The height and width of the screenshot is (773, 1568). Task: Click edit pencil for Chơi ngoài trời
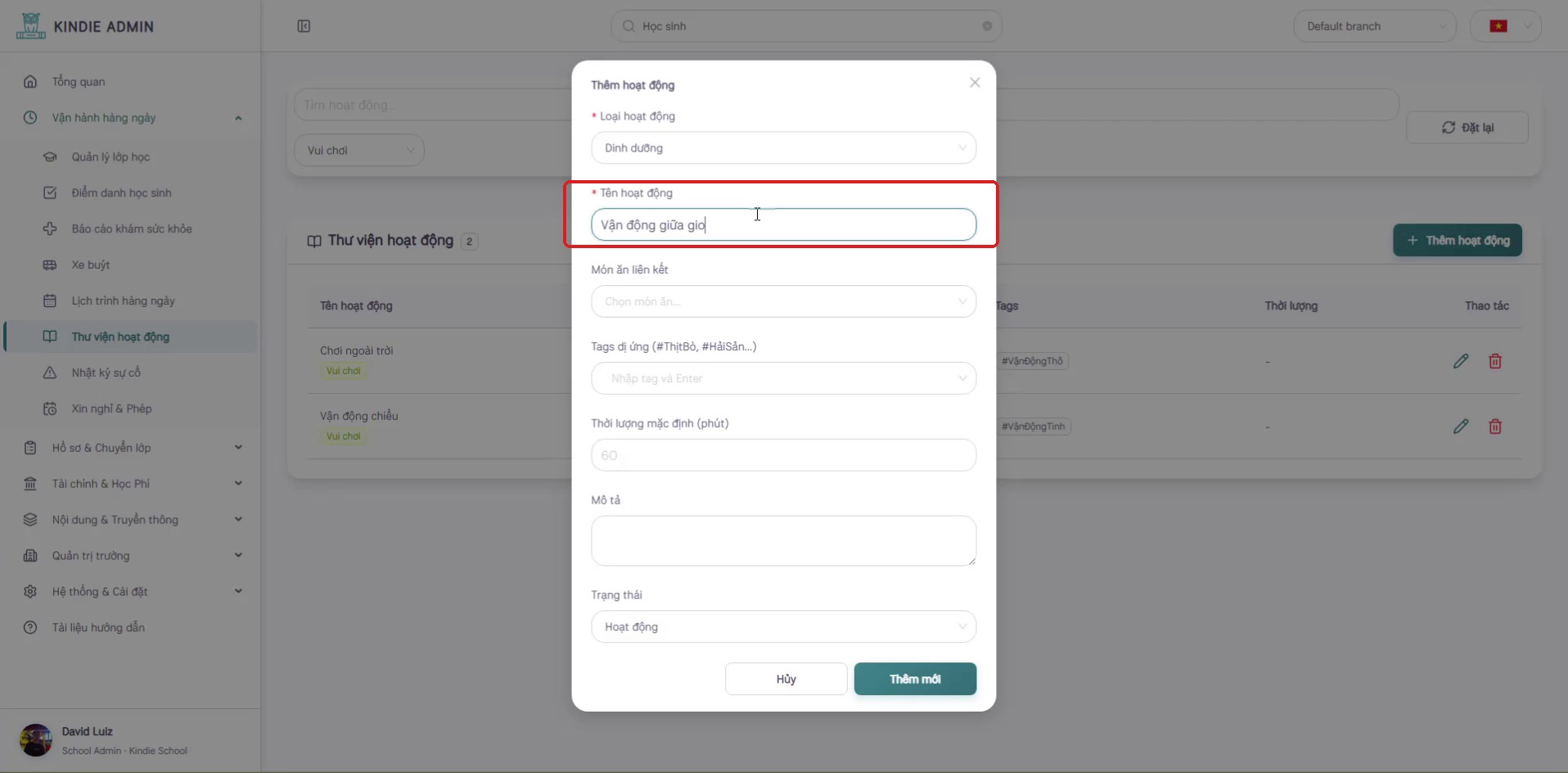click(x=1461, y=361)
